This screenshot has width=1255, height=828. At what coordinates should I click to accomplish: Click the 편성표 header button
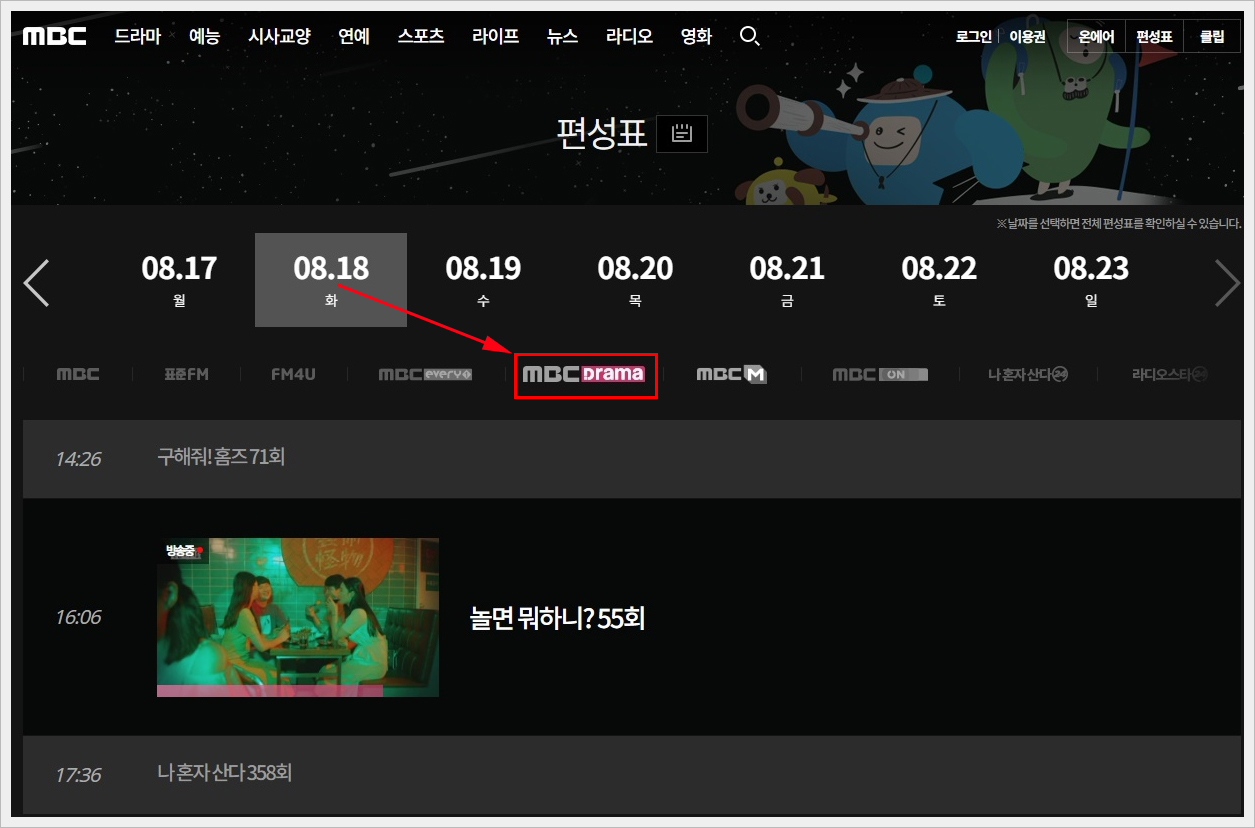(x=1154, y=36)
